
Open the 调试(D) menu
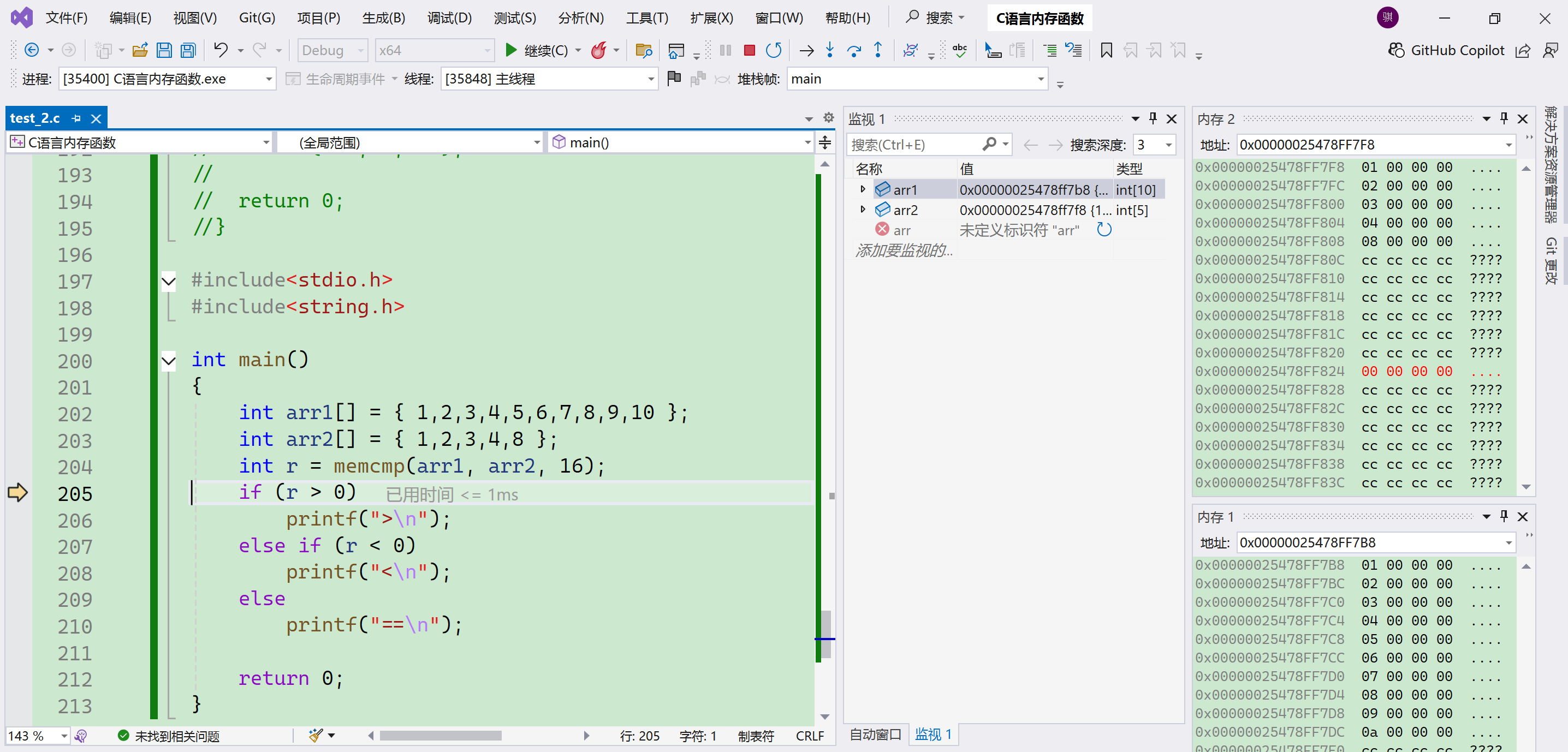pyautogui.click(x=449, y=17)
